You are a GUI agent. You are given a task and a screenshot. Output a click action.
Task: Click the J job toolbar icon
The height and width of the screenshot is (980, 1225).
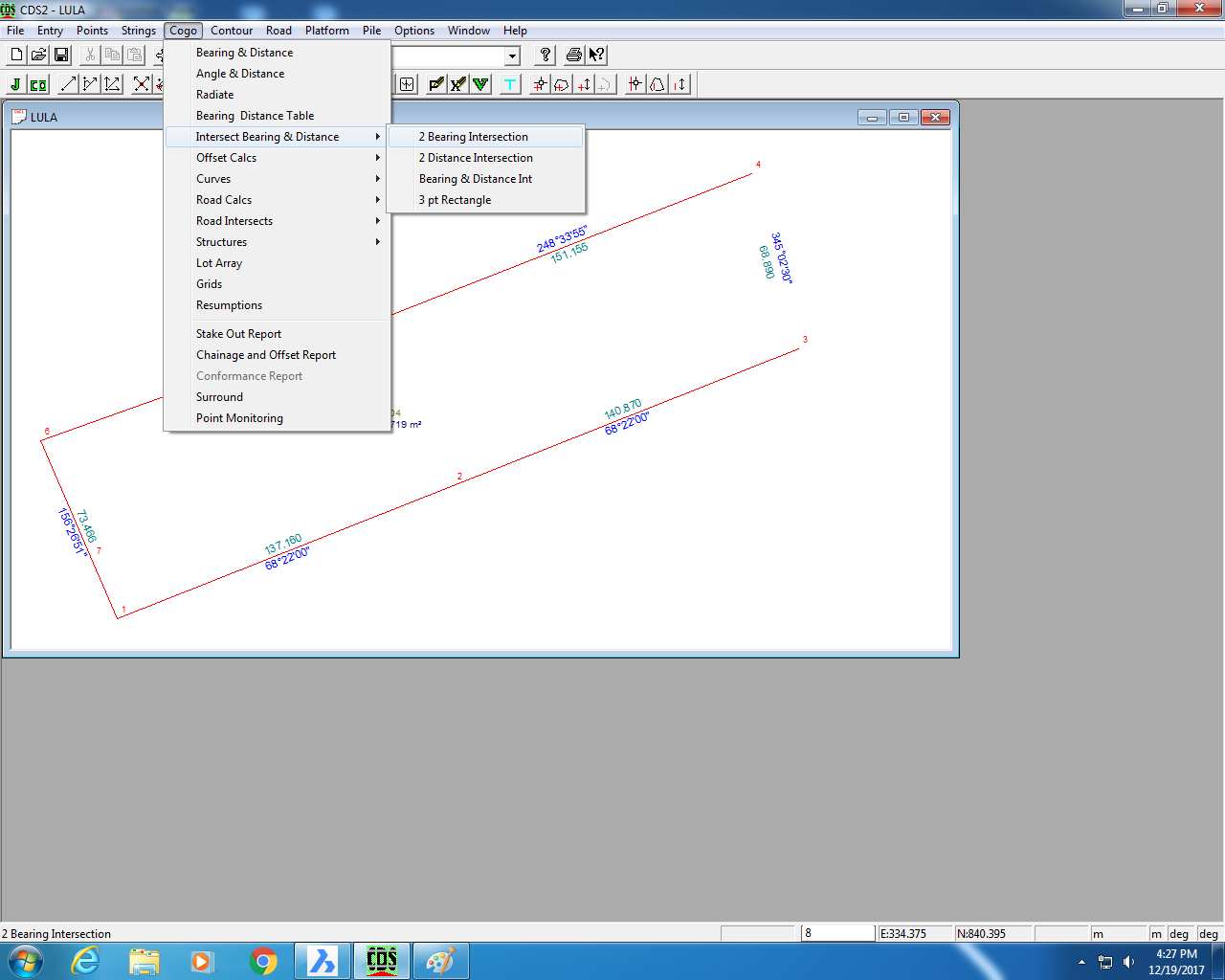[x=14, y=83]
